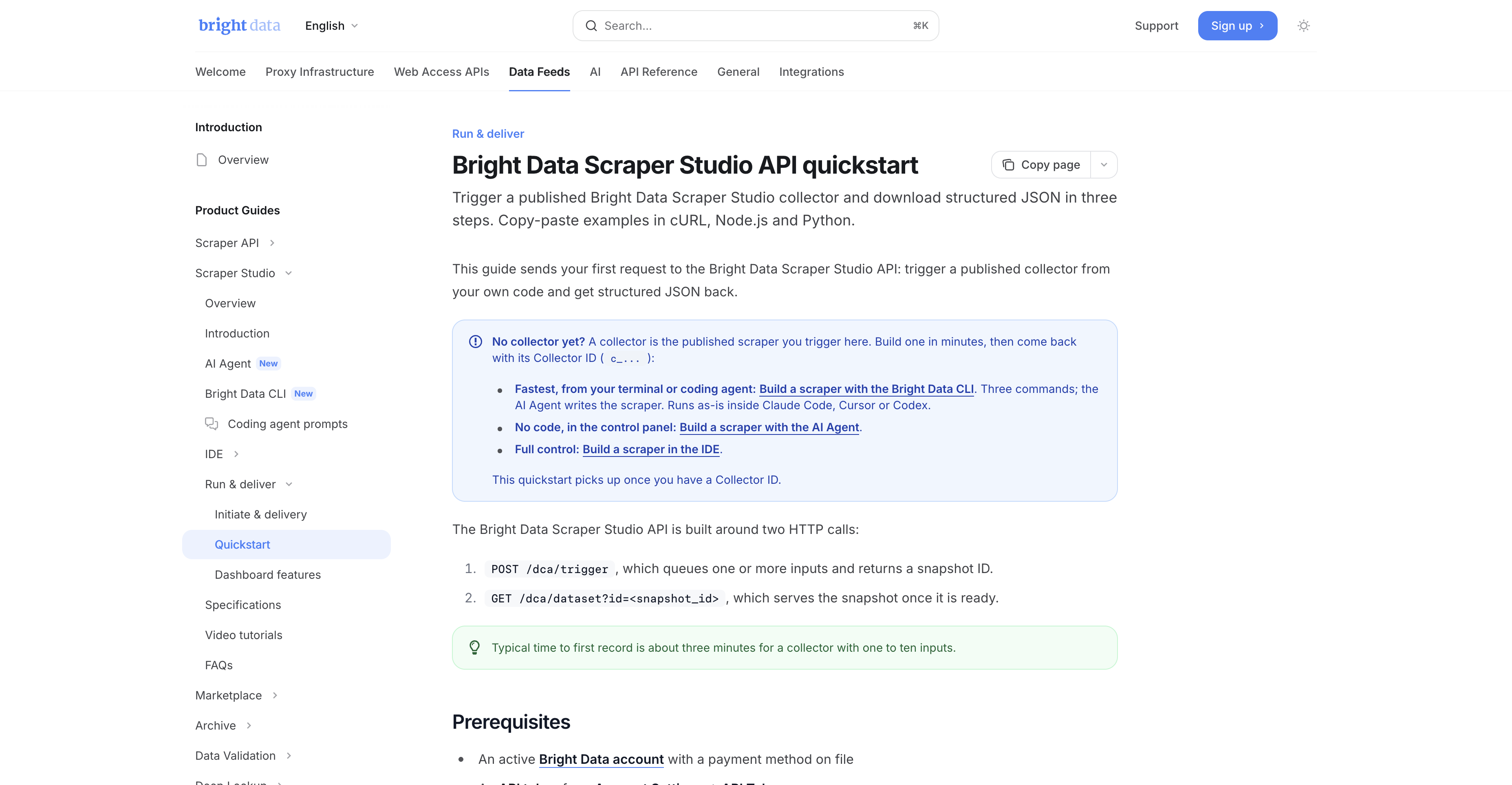1512x785 pixels.
Task: Open the Integrations tab
Action: (812, 72)
